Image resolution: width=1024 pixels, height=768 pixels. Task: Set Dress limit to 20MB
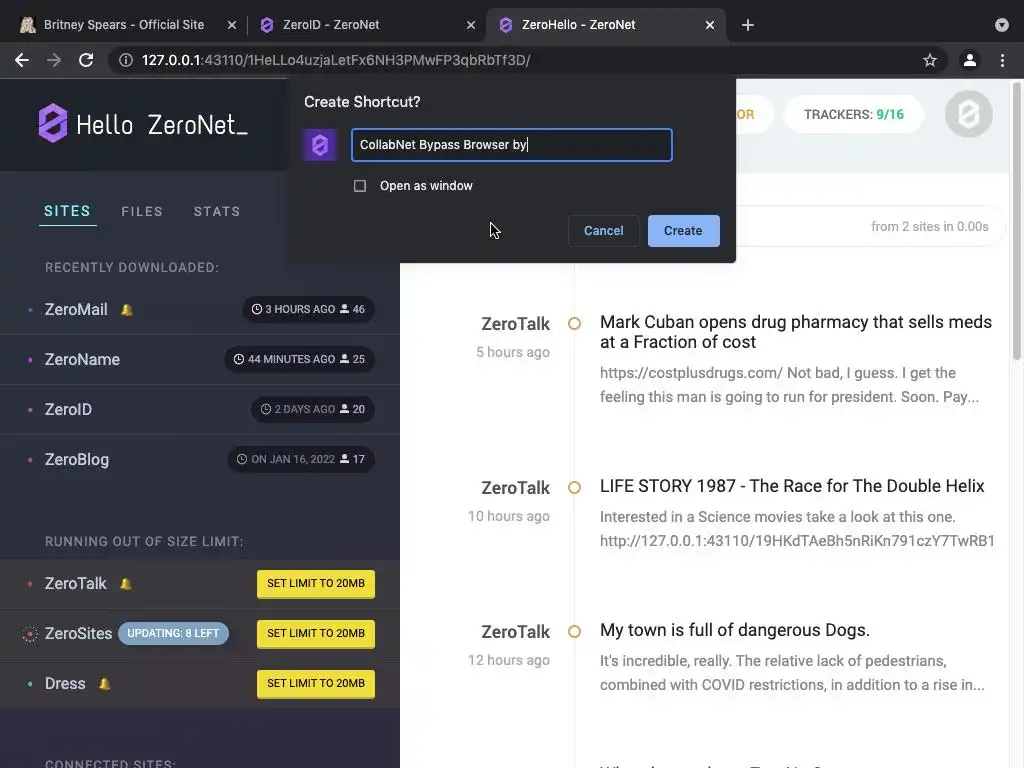[316, 684]
